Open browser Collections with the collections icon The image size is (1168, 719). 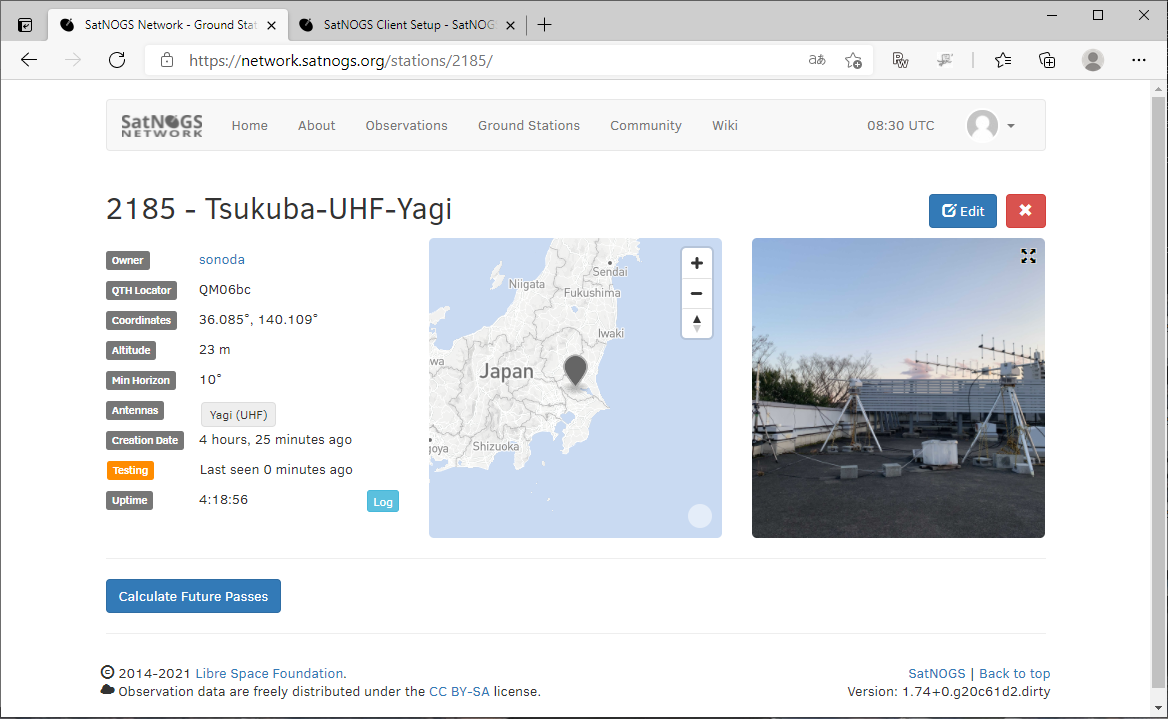1046,60
